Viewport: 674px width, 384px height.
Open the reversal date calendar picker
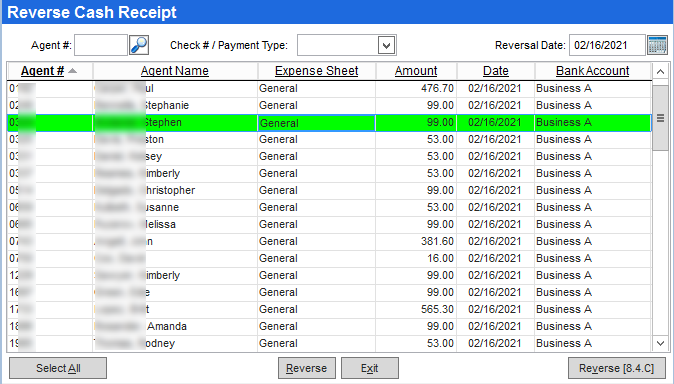tap(657, 45)
